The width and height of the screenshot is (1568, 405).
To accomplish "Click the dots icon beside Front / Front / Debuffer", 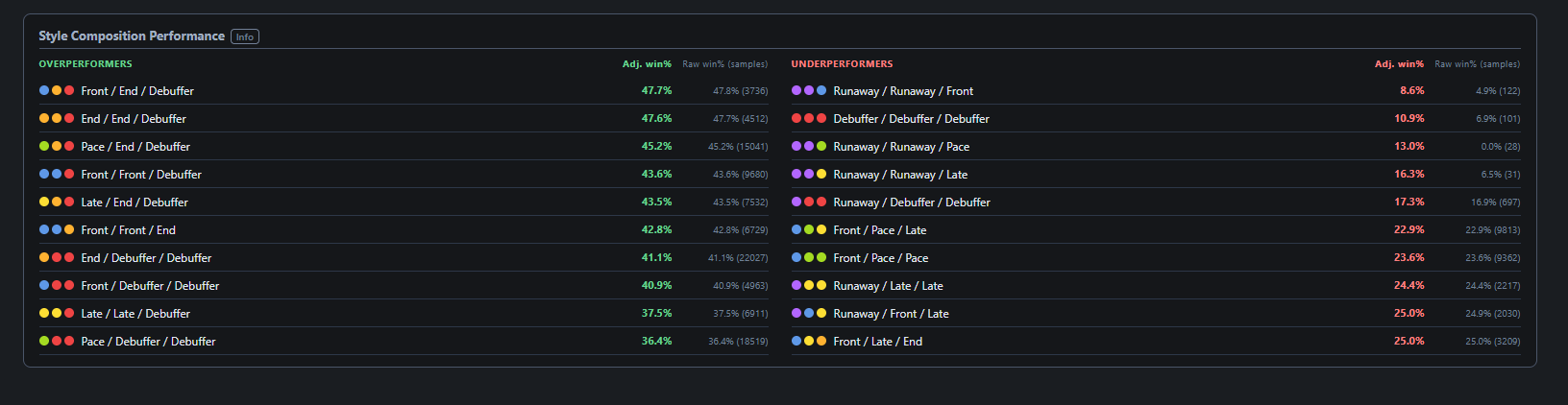I will [x=57, y=175].
